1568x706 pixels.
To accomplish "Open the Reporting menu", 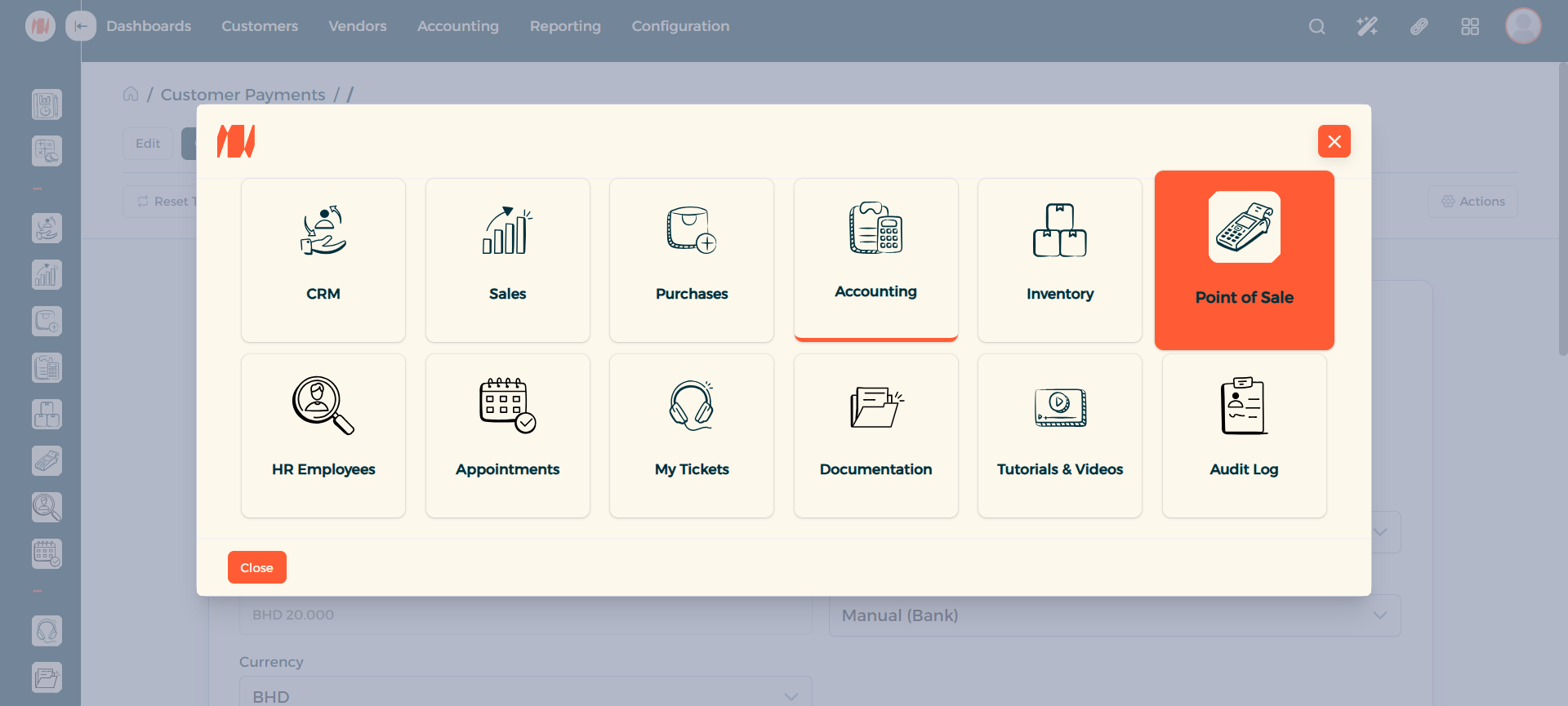I will pos(565,26).
